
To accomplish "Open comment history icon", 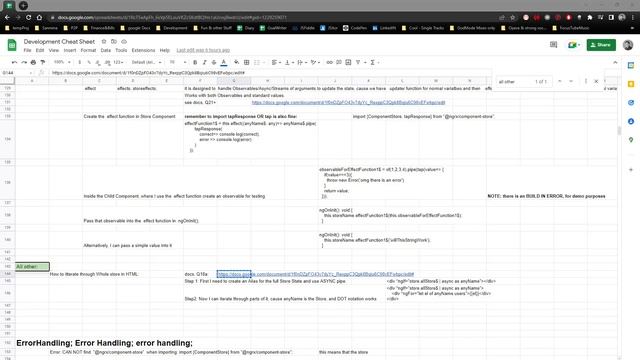I will click(553, 45).
